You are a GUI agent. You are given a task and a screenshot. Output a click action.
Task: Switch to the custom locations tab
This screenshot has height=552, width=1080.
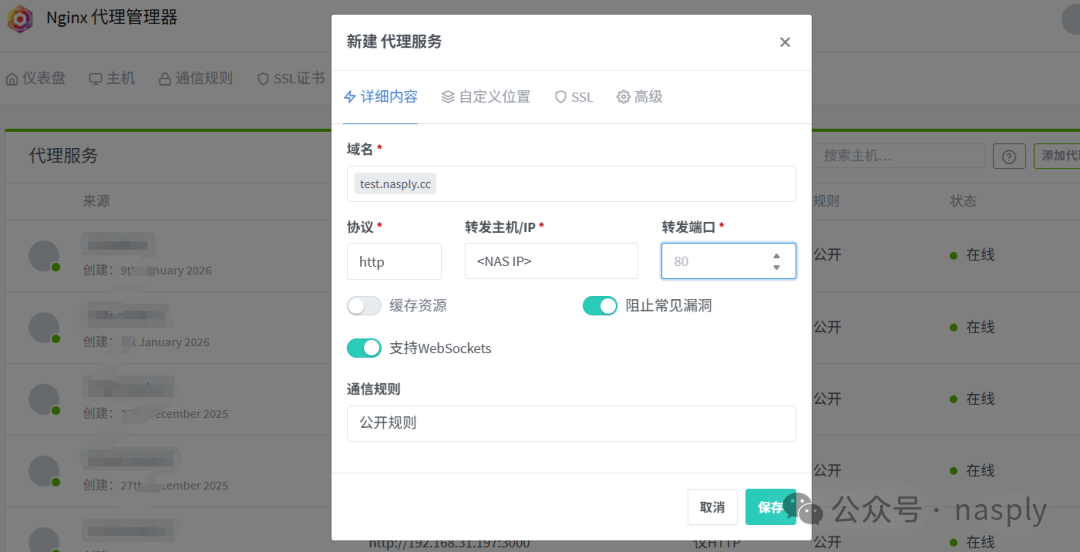(486, 97)
